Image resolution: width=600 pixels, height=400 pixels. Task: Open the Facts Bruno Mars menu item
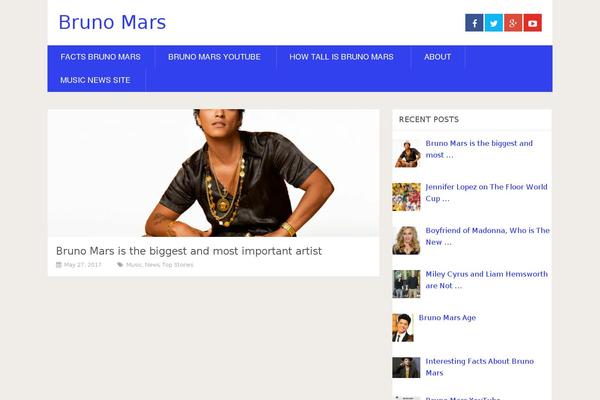(100, 57)
